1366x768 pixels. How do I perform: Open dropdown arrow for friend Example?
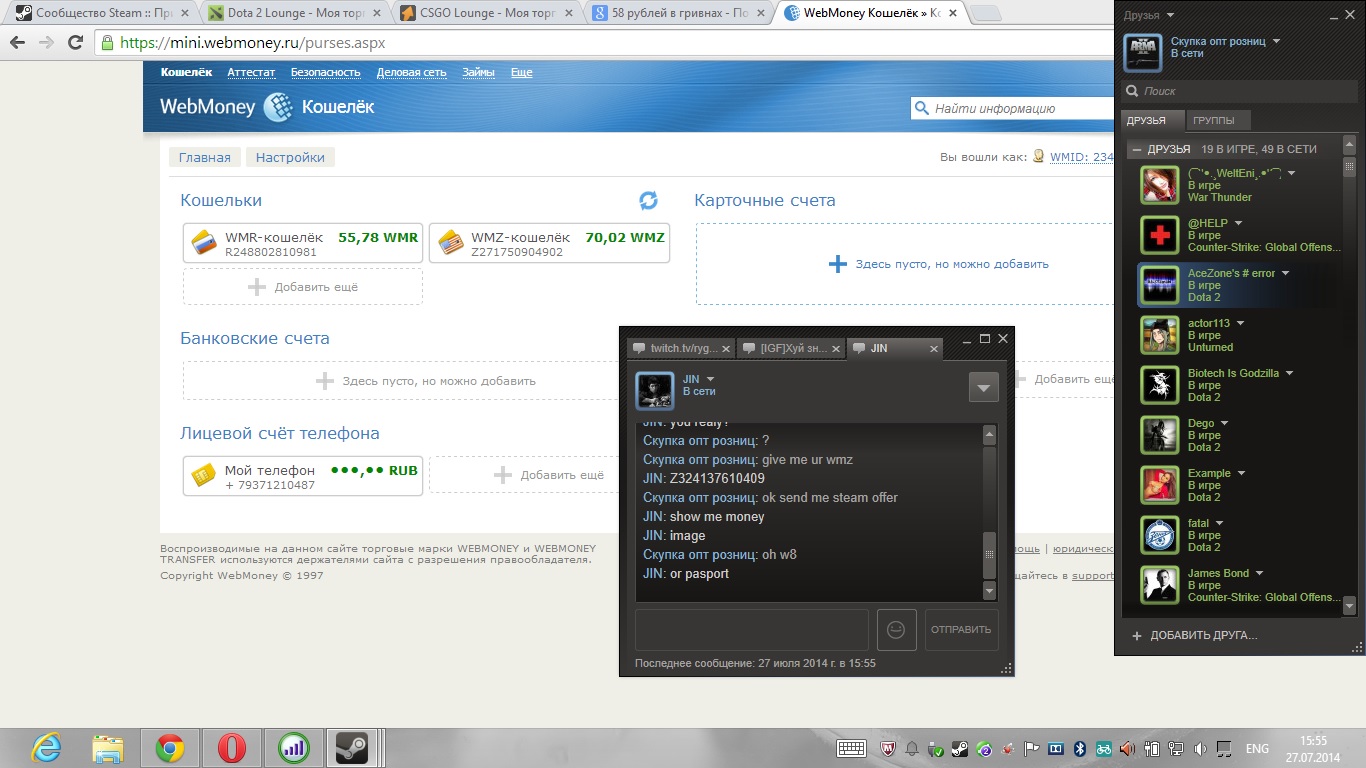[1241, 473]
